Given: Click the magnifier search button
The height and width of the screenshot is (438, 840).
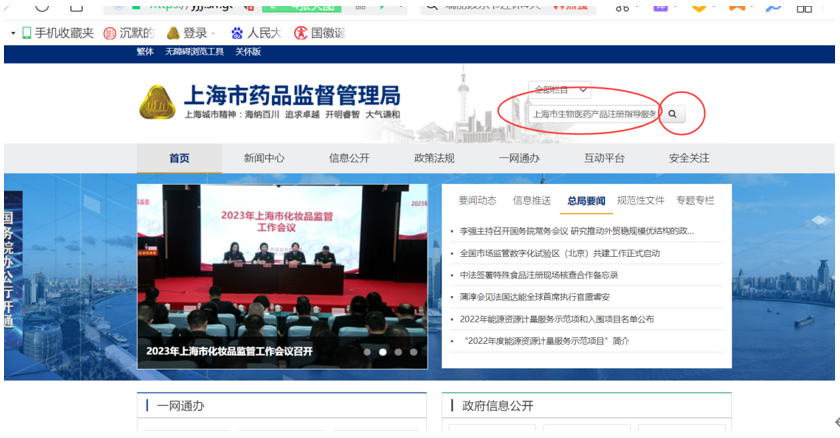Looking at the screenshot, I should click(x=672, y=114).
